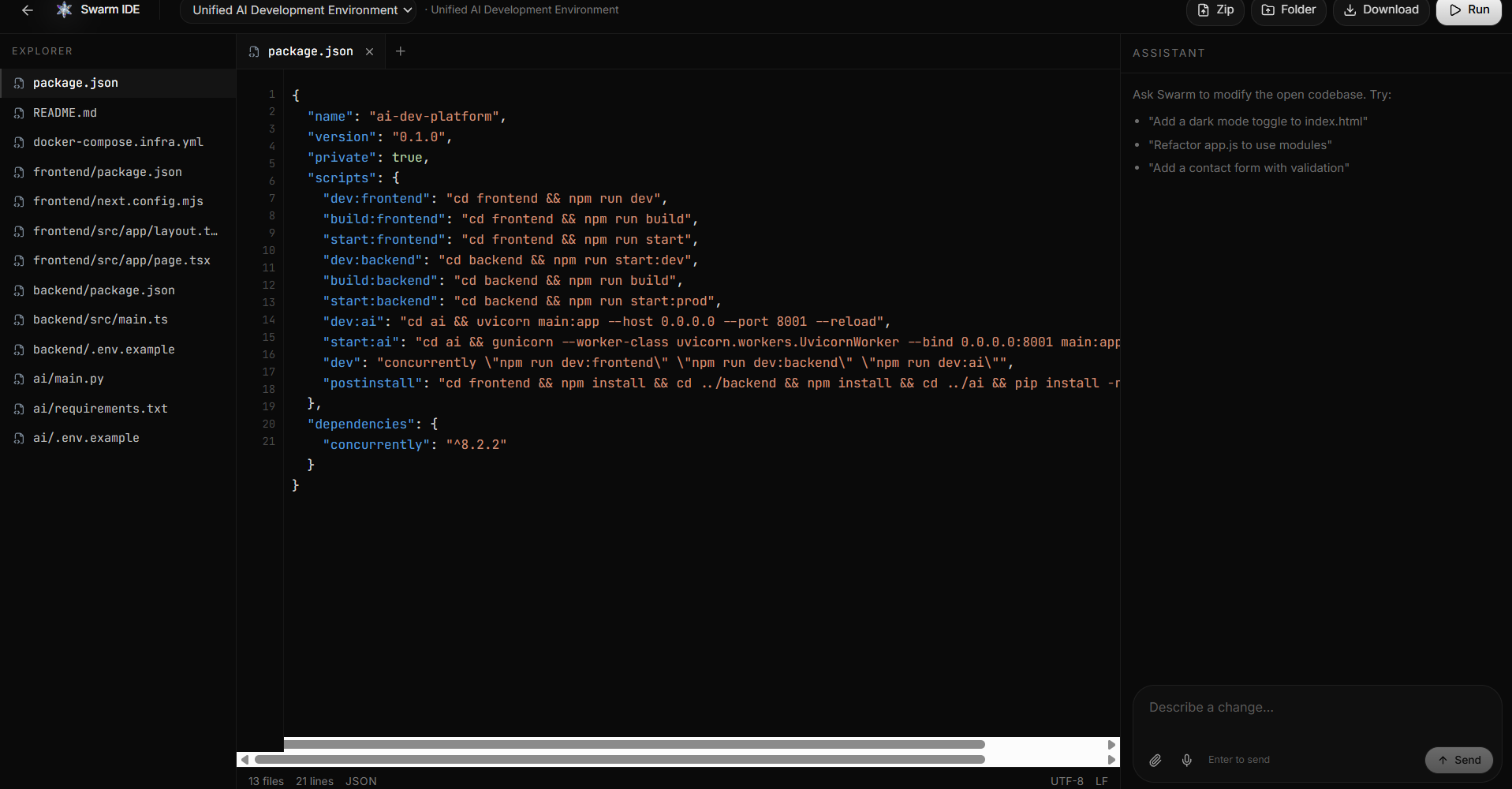Image resolution: width=1512 pixels, height=789 pixels.
Task: Click the UTF-8 encoding status entry
Action: (x=1067, y=781)
